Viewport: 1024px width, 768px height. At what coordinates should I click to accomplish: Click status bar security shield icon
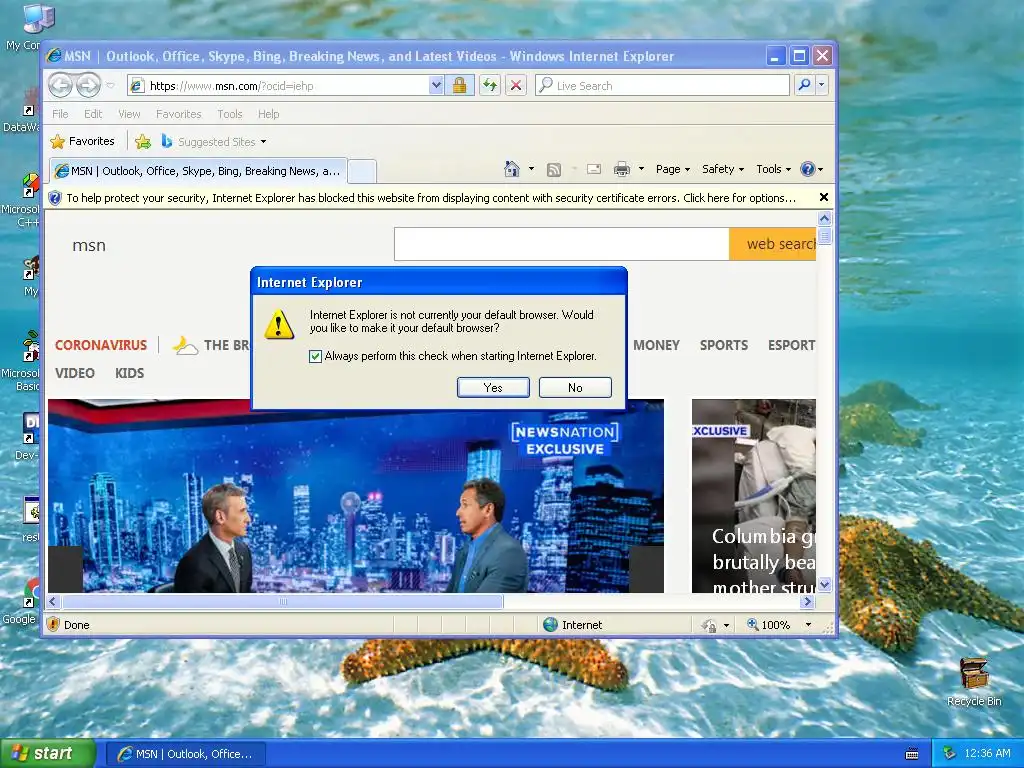(x=54, y=624)
